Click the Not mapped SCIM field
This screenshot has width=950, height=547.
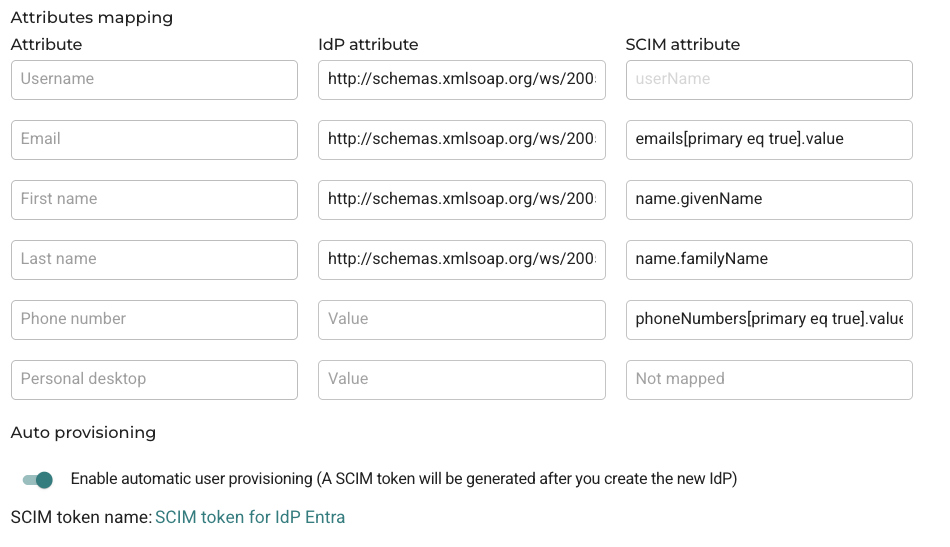point(769,380)
